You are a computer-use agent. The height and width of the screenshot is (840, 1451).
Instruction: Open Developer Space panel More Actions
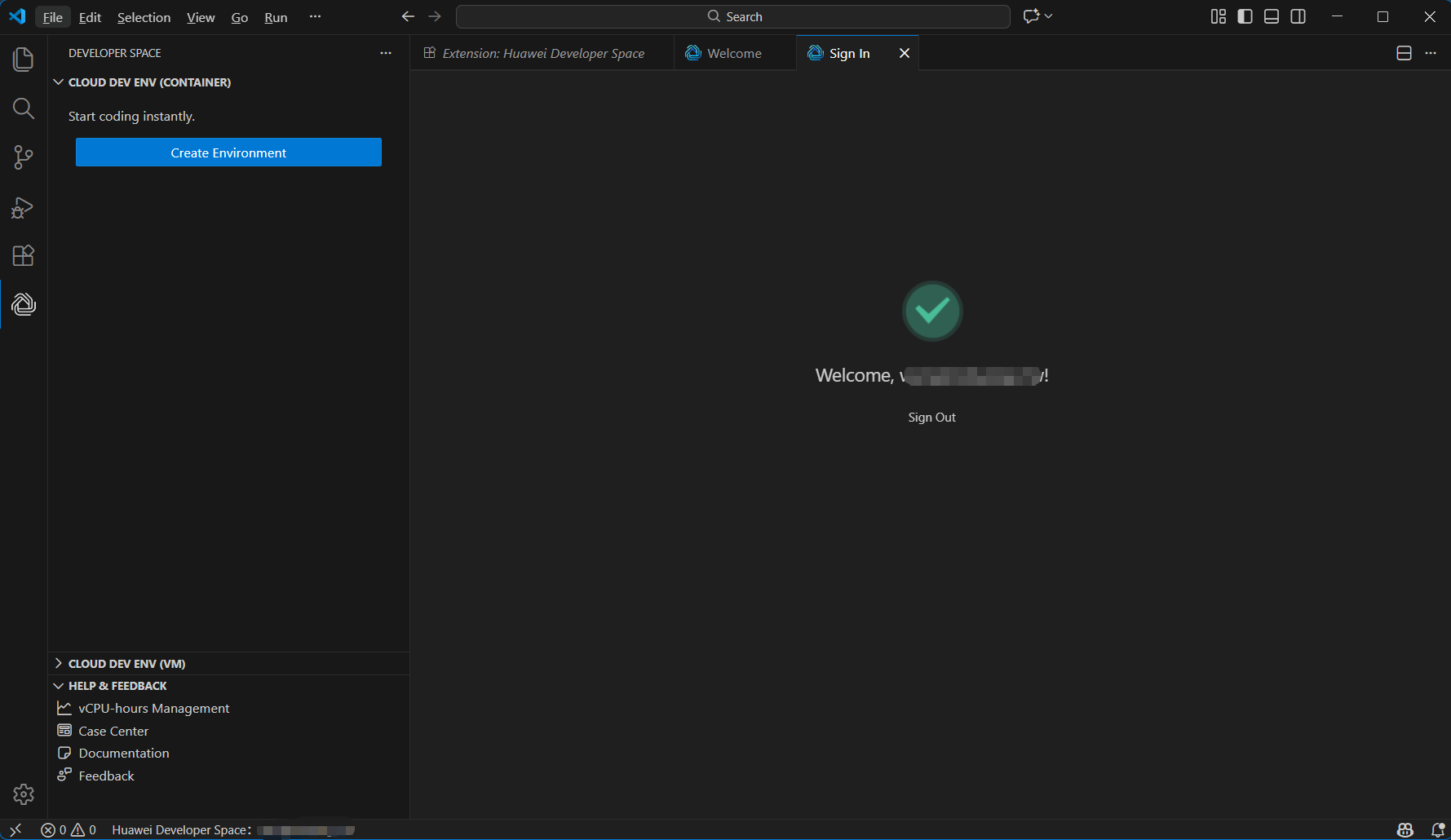tap(386, 53)
